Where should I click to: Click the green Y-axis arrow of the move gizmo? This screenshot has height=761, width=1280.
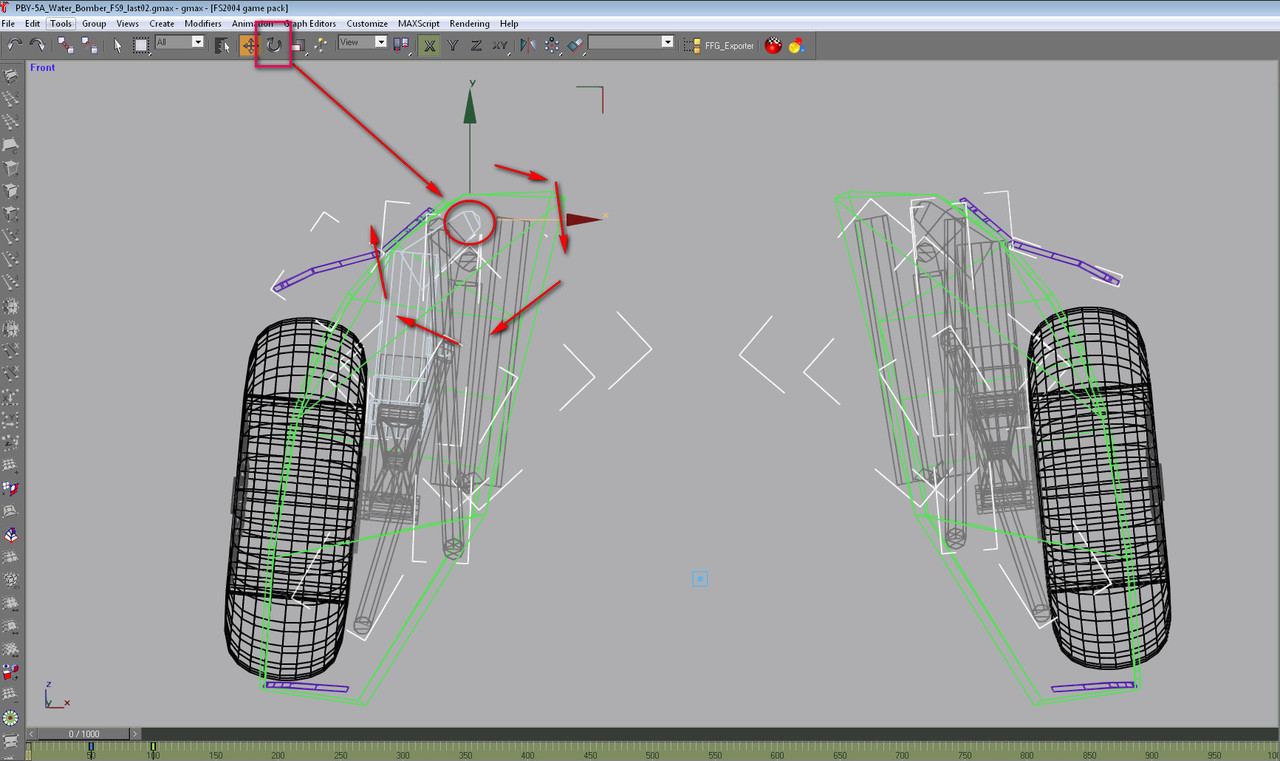tap(471, 105)
